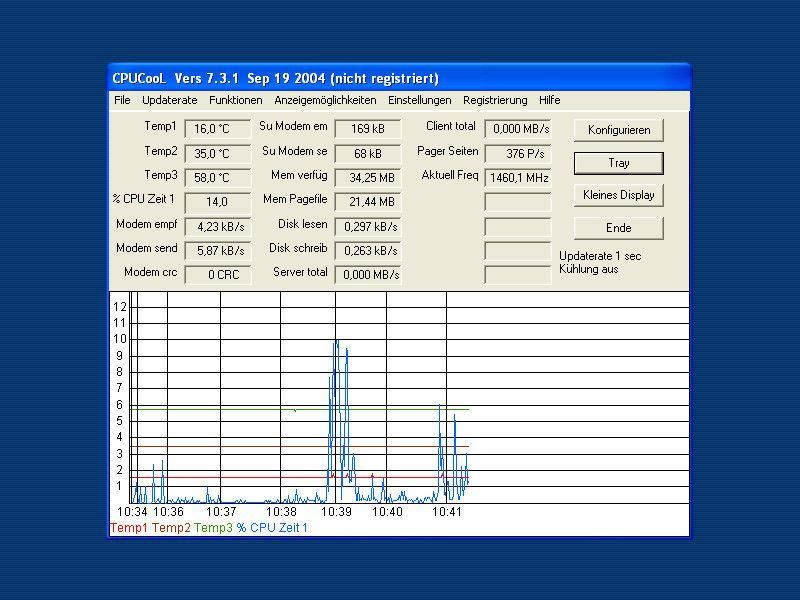Click the Pager Seiten field label
Viewport: 800px width, 600px height.
447,151
